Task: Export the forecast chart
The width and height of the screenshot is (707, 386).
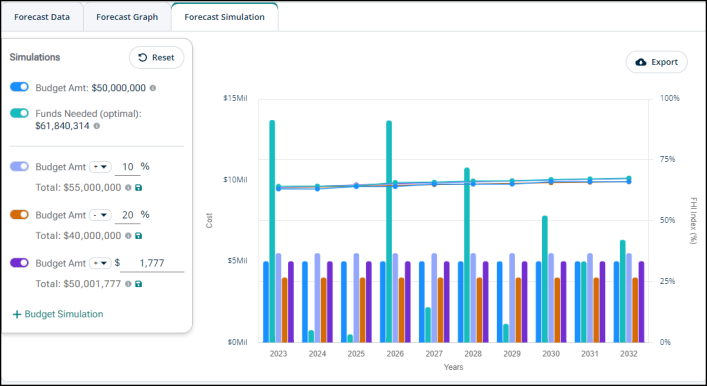Action: (656, 62)
